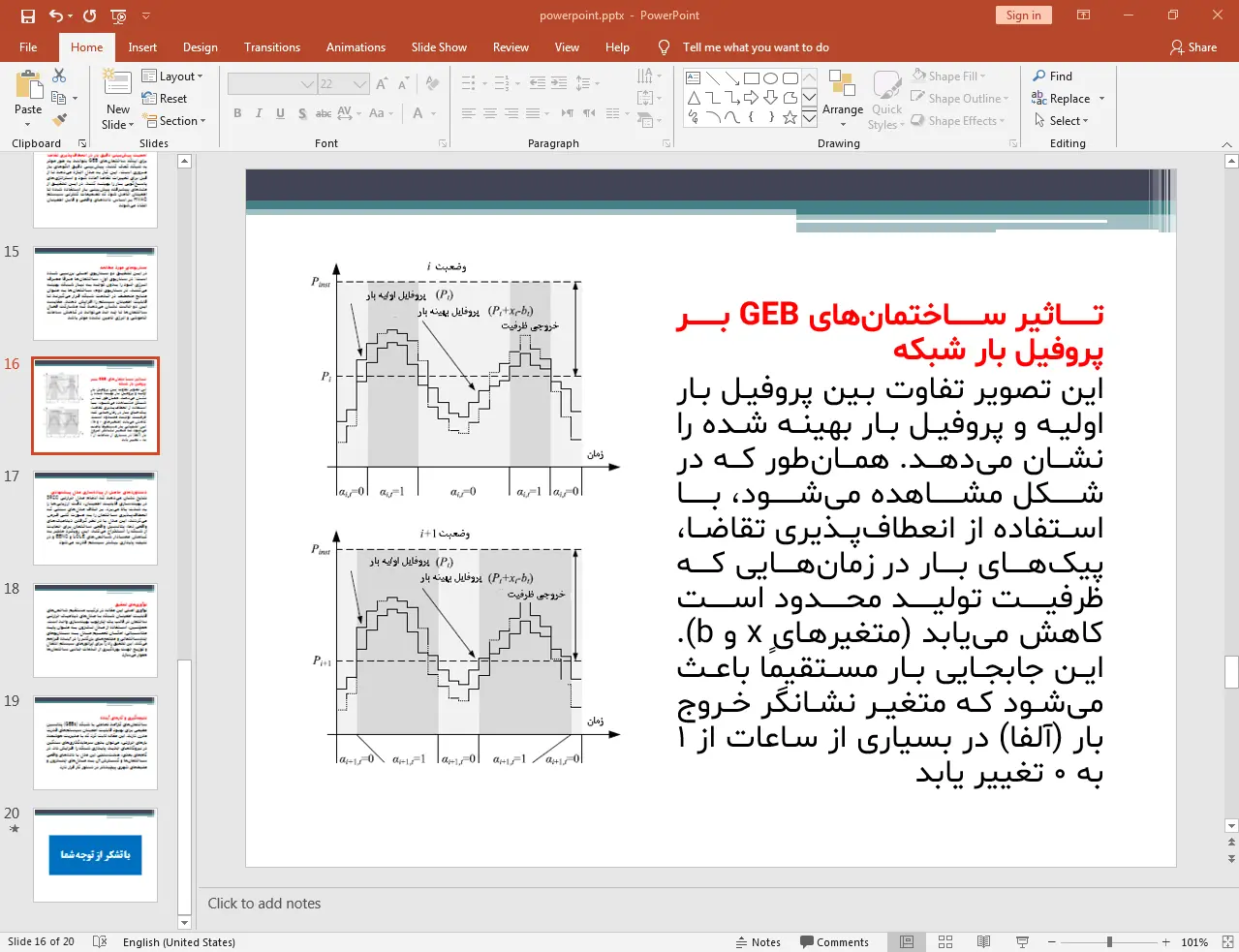Select the oval shape in the shapes gallery

pos(770,78)
